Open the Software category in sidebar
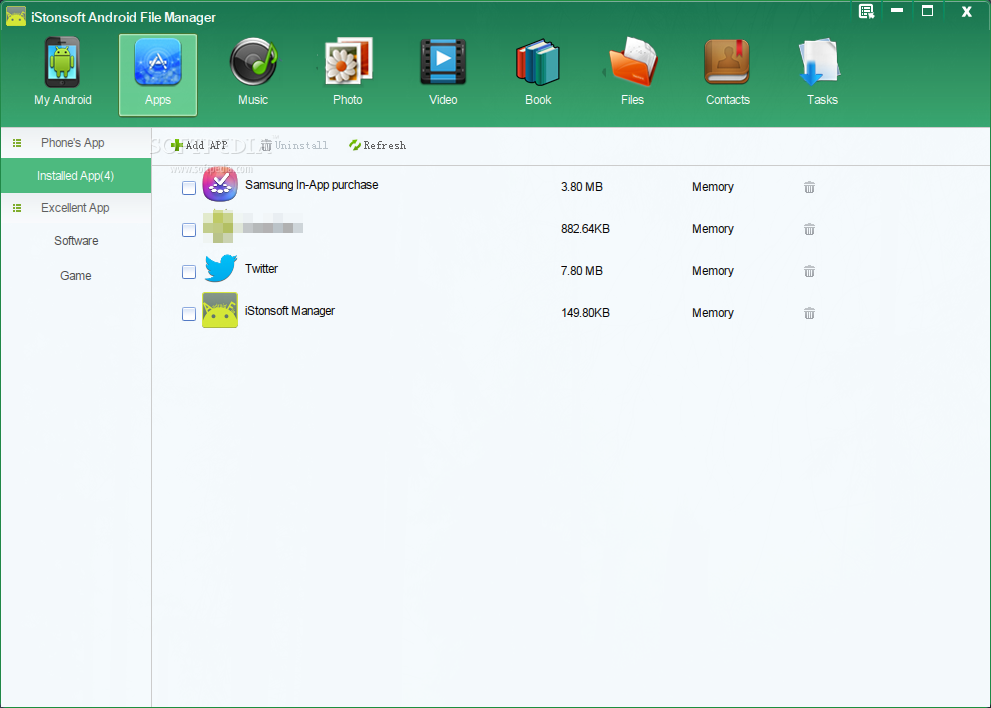 [x=76, y=241]
